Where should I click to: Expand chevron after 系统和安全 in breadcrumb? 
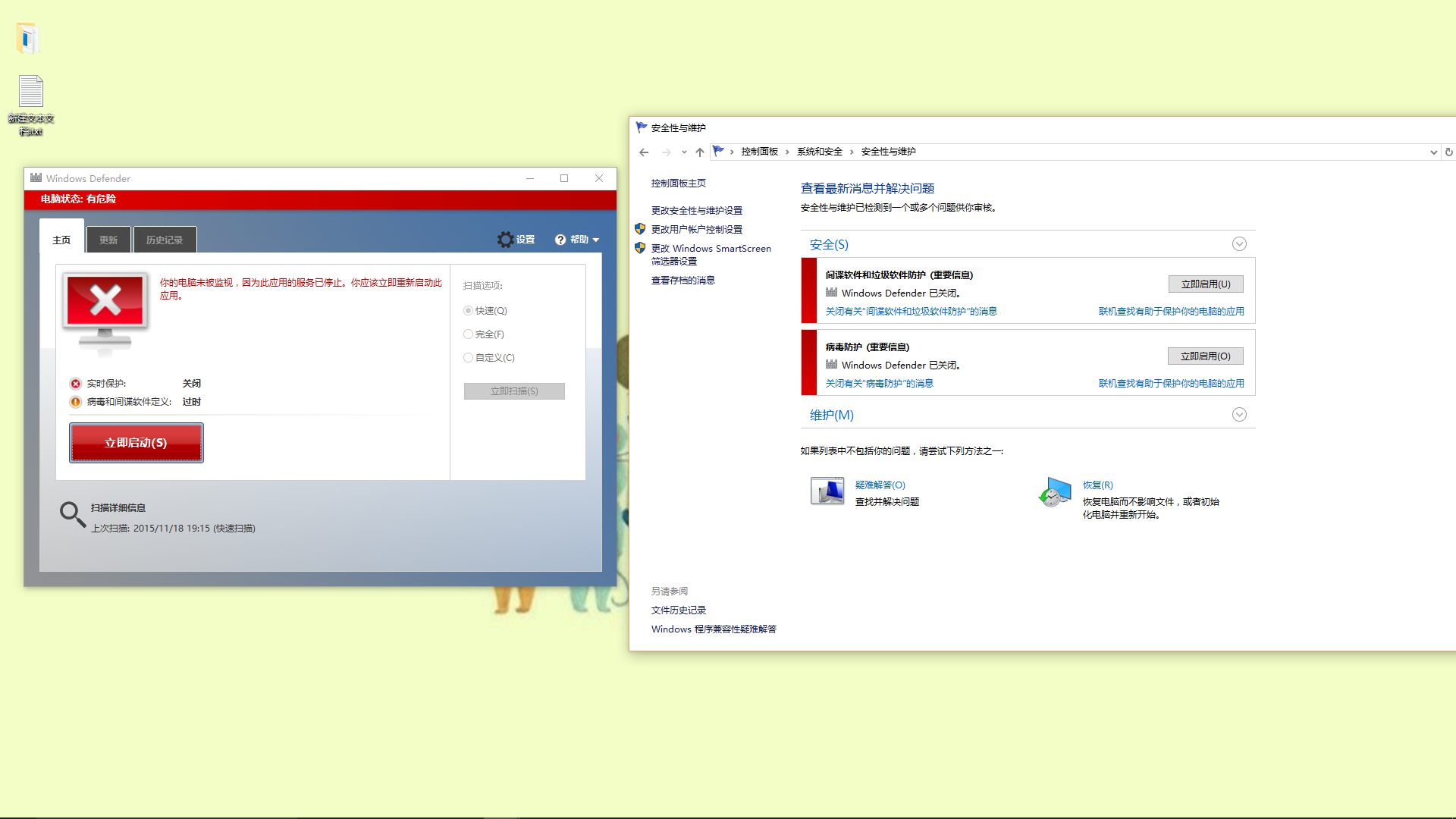[x=852, y=152]
